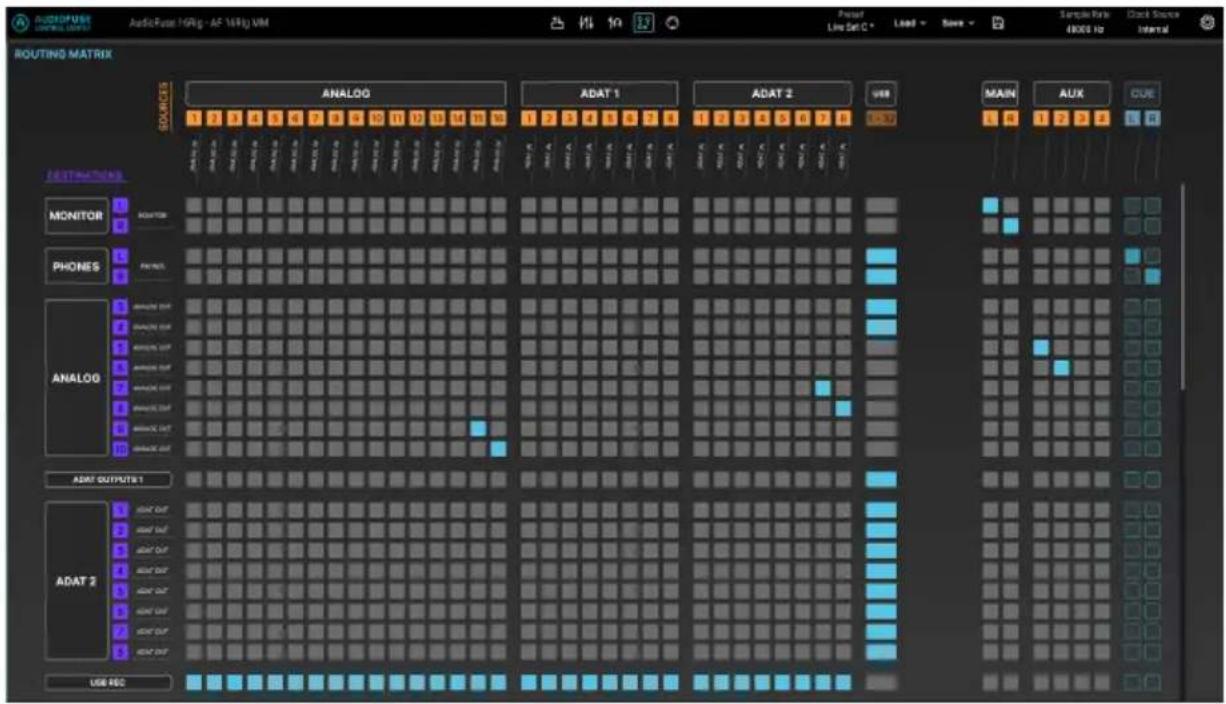Click the USB sources group header

(881, 93)
